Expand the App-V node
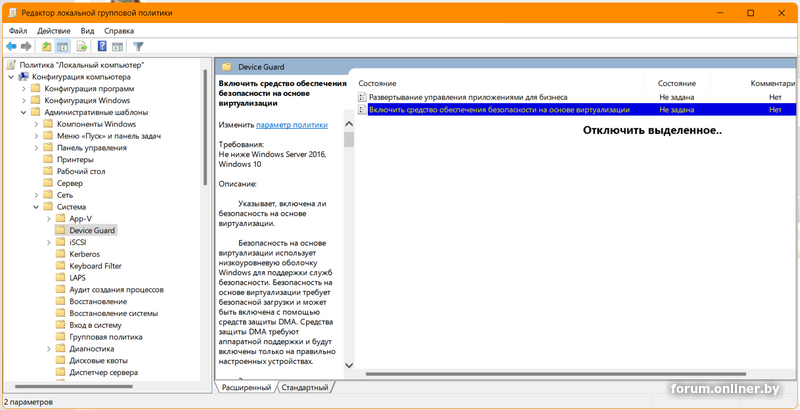 pos(48,219)
